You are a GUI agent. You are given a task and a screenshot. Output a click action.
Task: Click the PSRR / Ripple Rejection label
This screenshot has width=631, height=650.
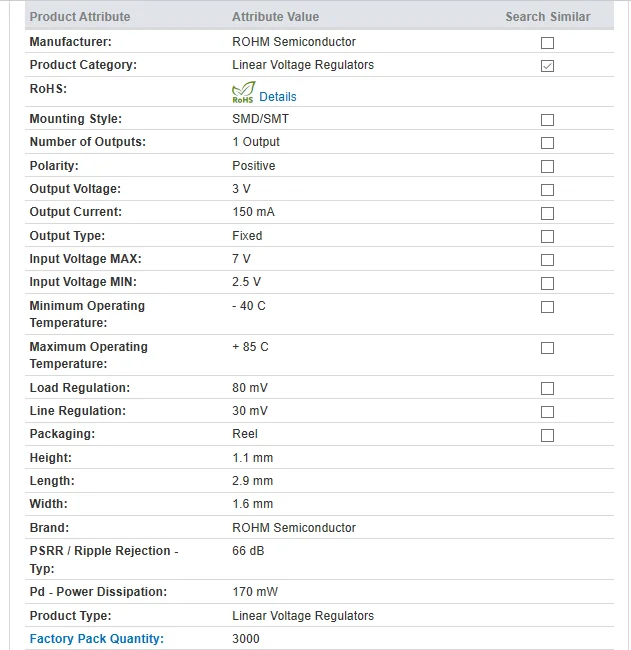click(104, 560)
